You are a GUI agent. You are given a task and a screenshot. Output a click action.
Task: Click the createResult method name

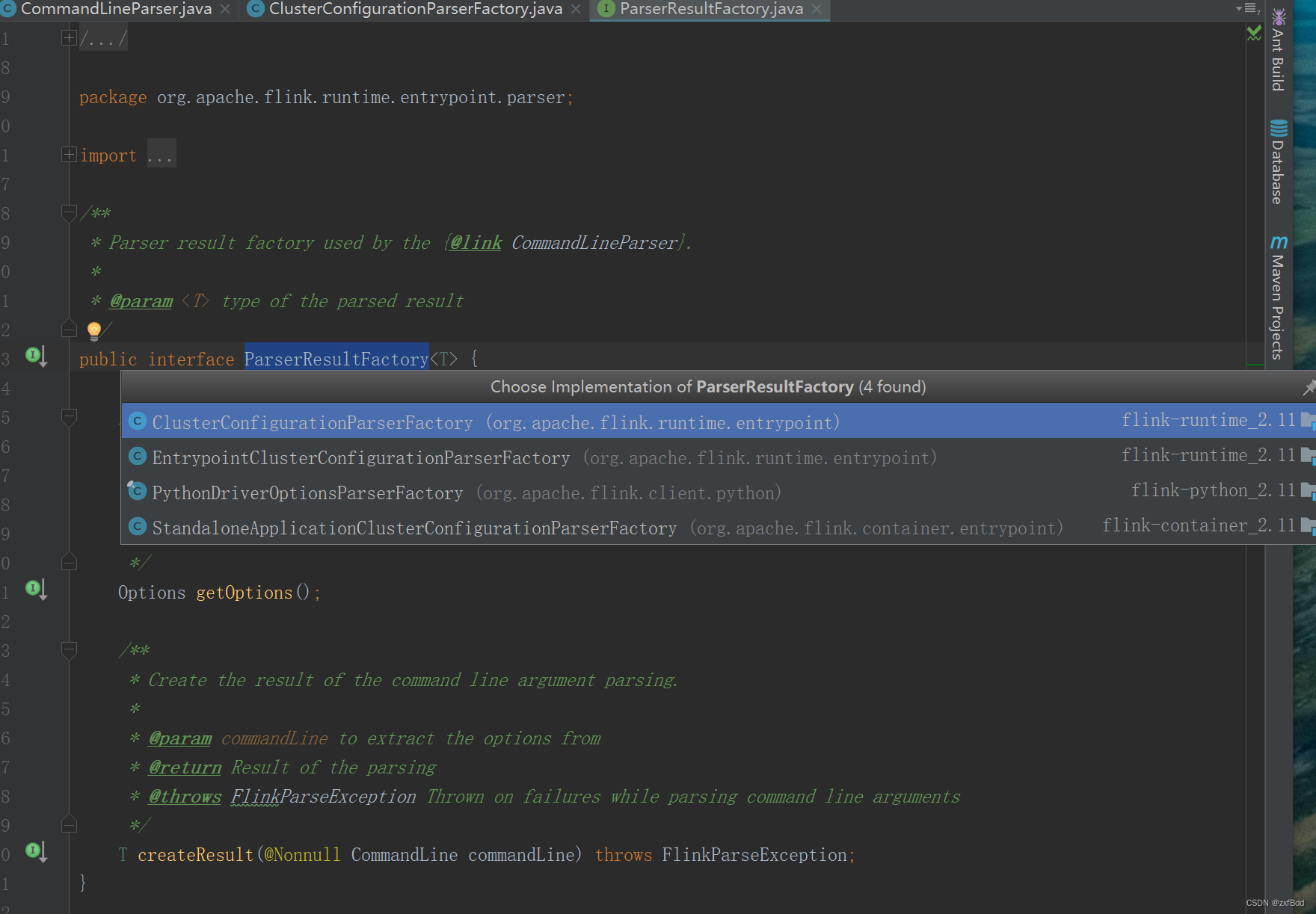[196, 855]
